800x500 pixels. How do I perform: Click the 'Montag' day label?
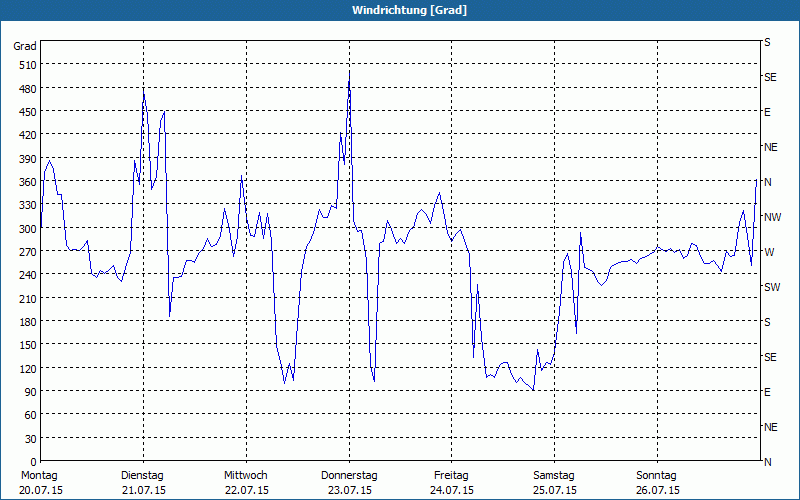39,475
